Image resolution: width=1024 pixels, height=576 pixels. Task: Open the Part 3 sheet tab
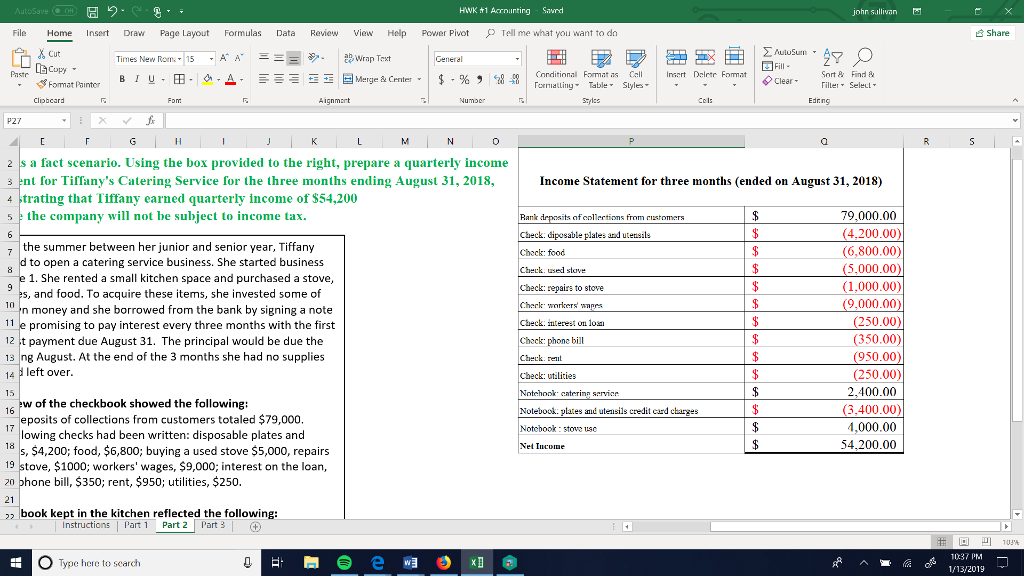point(214,524)
